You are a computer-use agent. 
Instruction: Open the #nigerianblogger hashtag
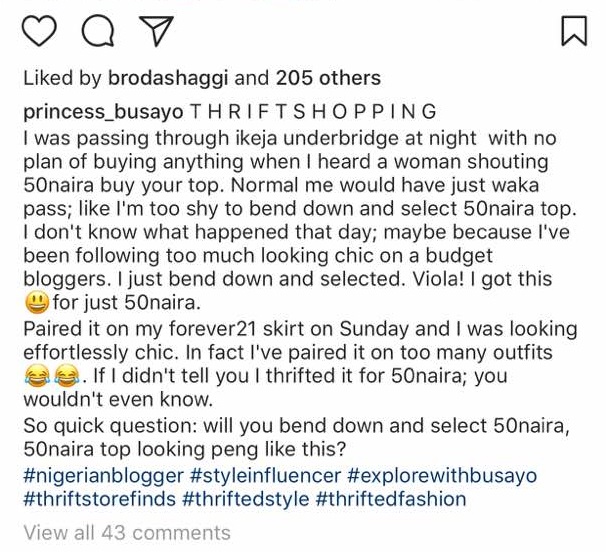coord(103,475)
